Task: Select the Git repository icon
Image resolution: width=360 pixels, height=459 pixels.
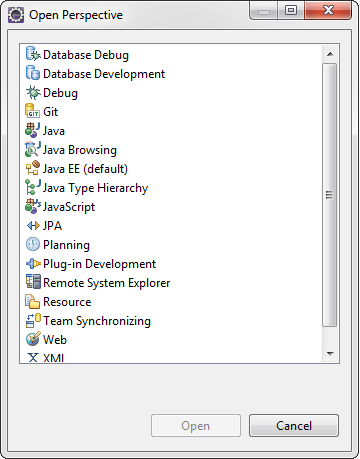Action: 33,112
